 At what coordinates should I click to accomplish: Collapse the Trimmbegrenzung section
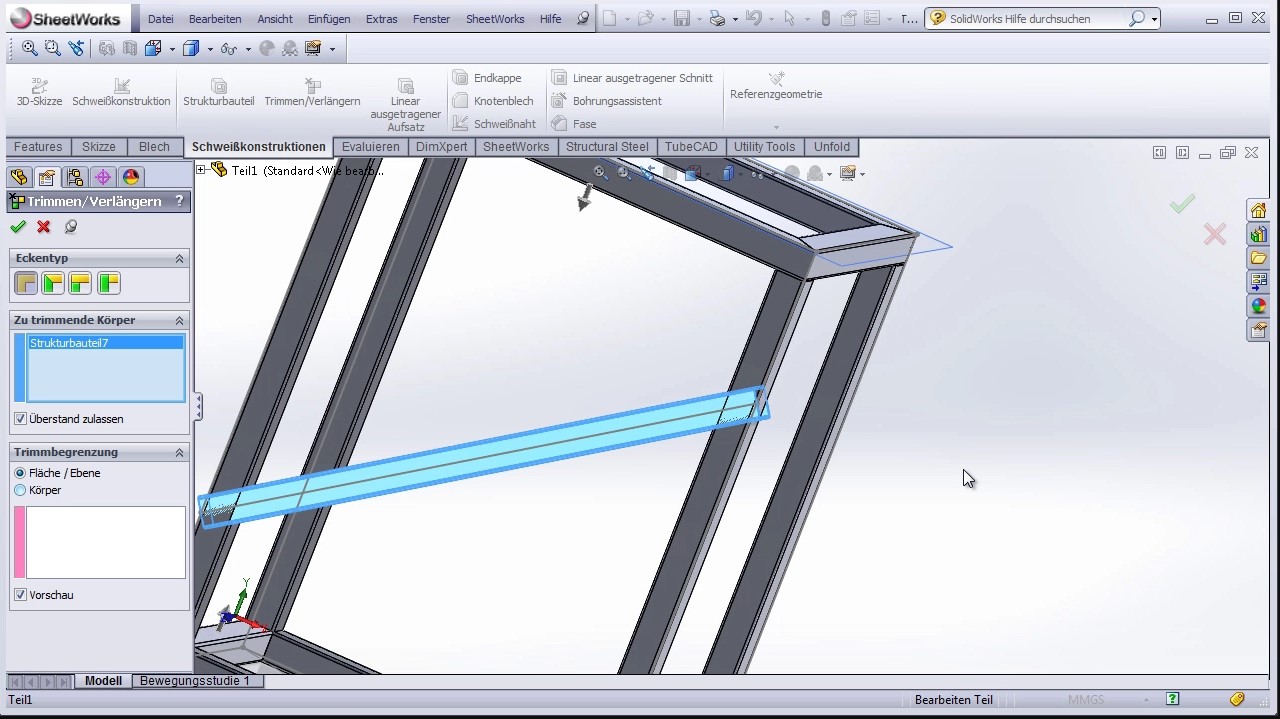point(180,452)
